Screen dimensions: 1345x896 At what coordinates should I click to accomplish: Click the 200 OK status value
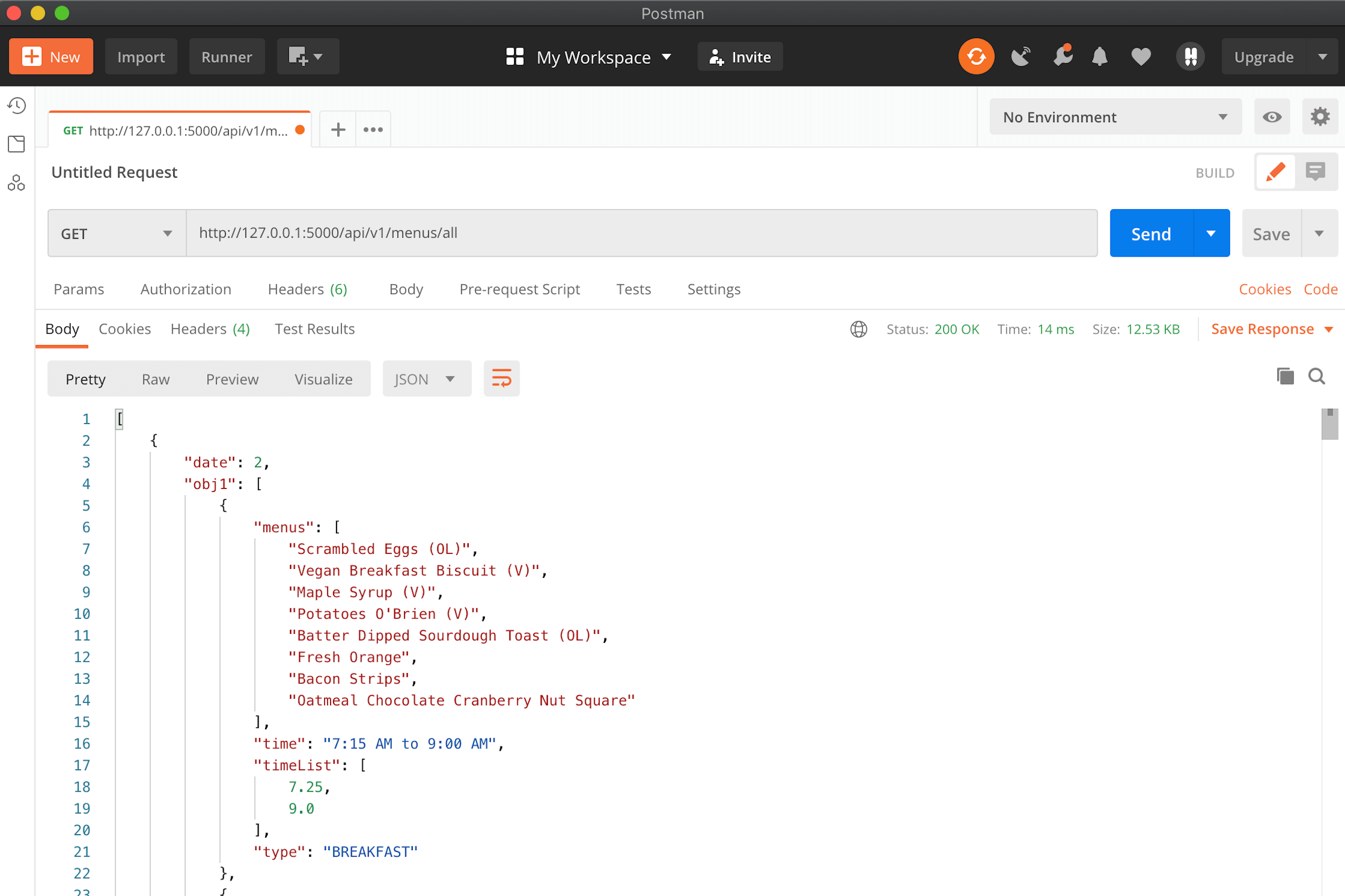(957, 329)
